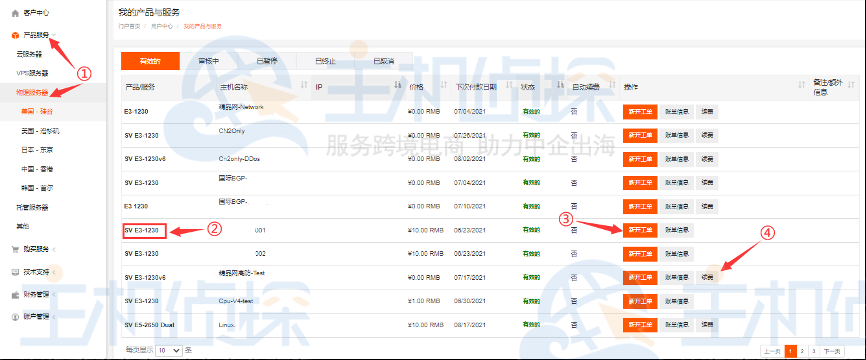Sort table by 主机名称 column arrows

coord(304,84)
